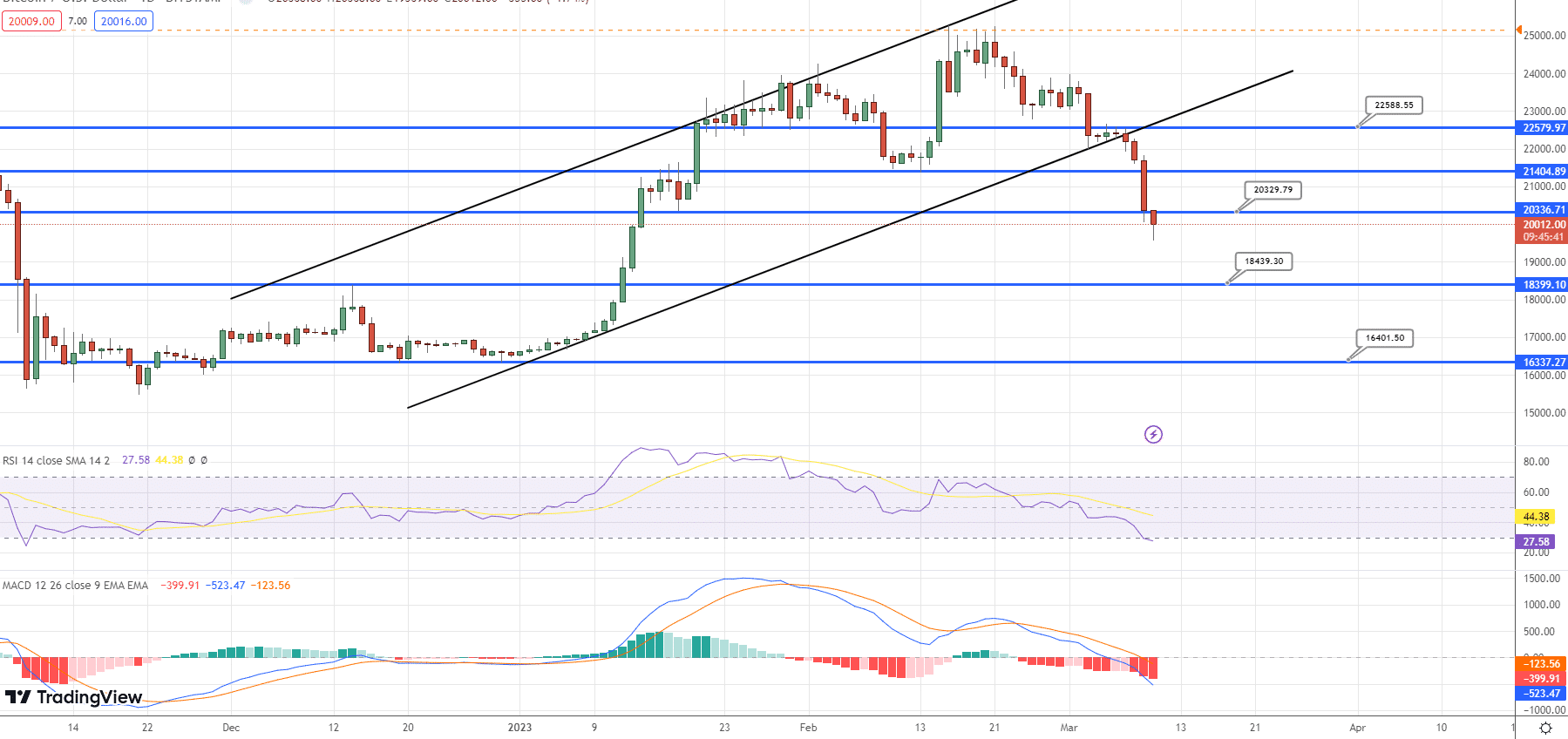Viewport: 1568px width, 739px height.
Task: Click the Feb label on time axis
Action: 808,727
